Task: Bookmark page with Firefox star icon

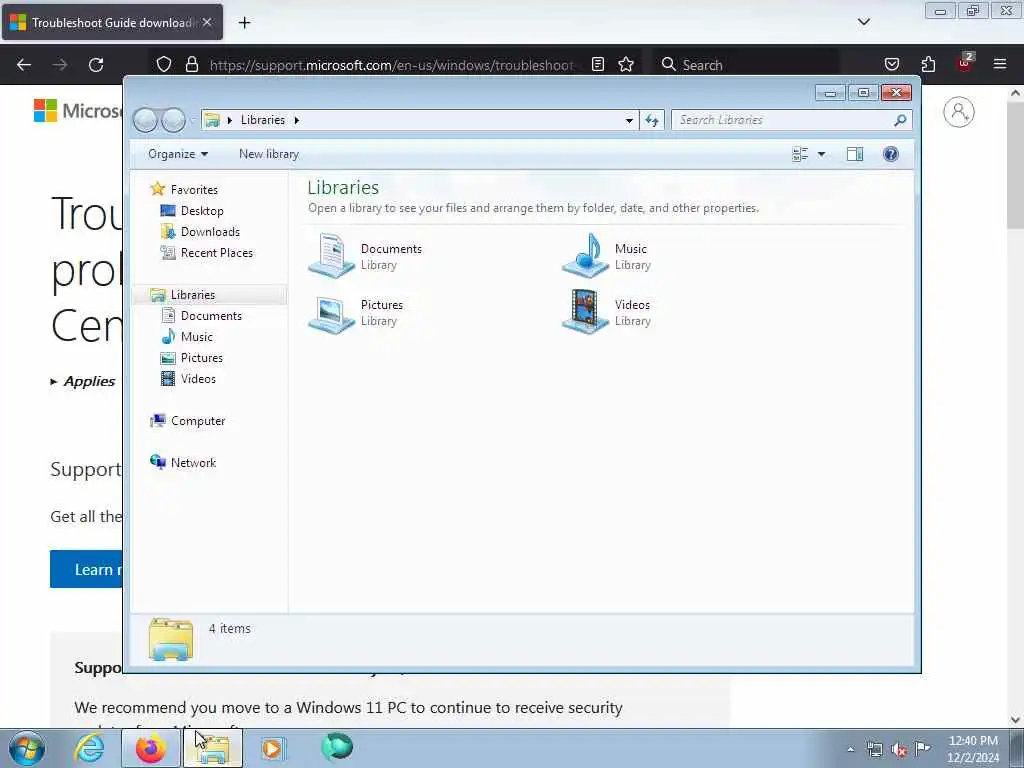Action: click(x=626, y=65)
